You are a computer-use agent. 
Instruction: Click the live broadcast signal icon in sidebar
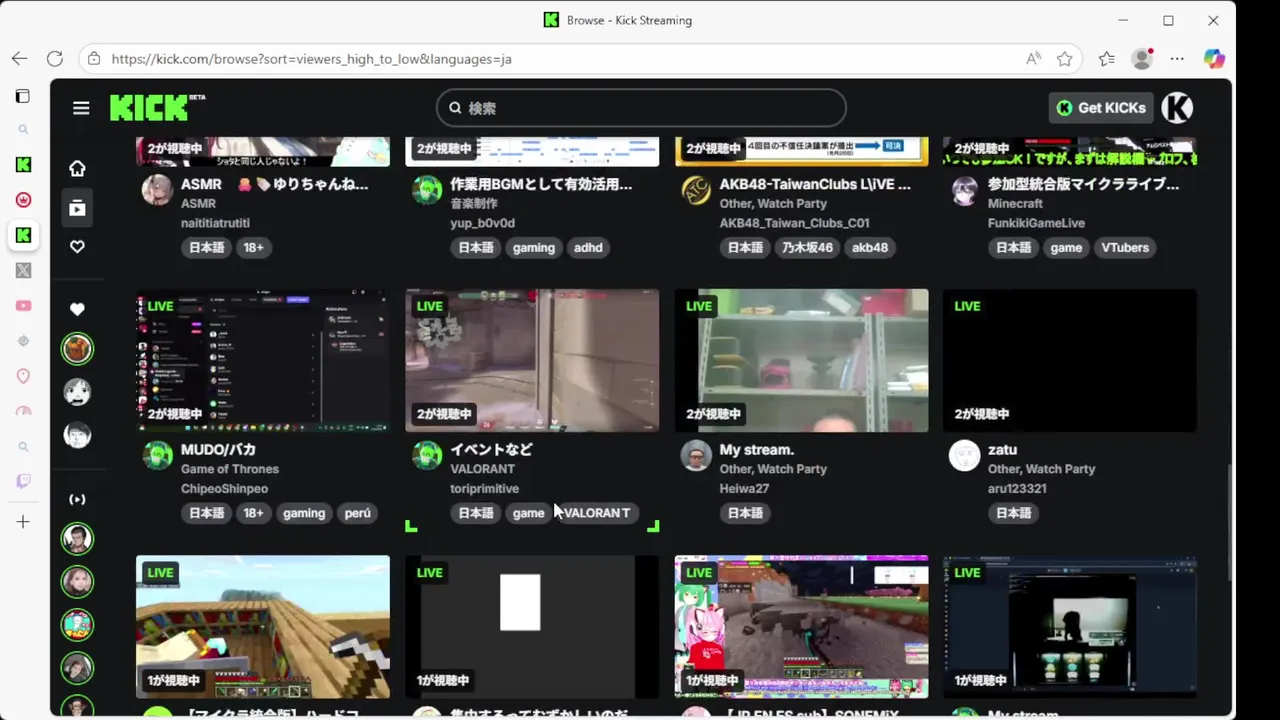click(x=77, y=499)
